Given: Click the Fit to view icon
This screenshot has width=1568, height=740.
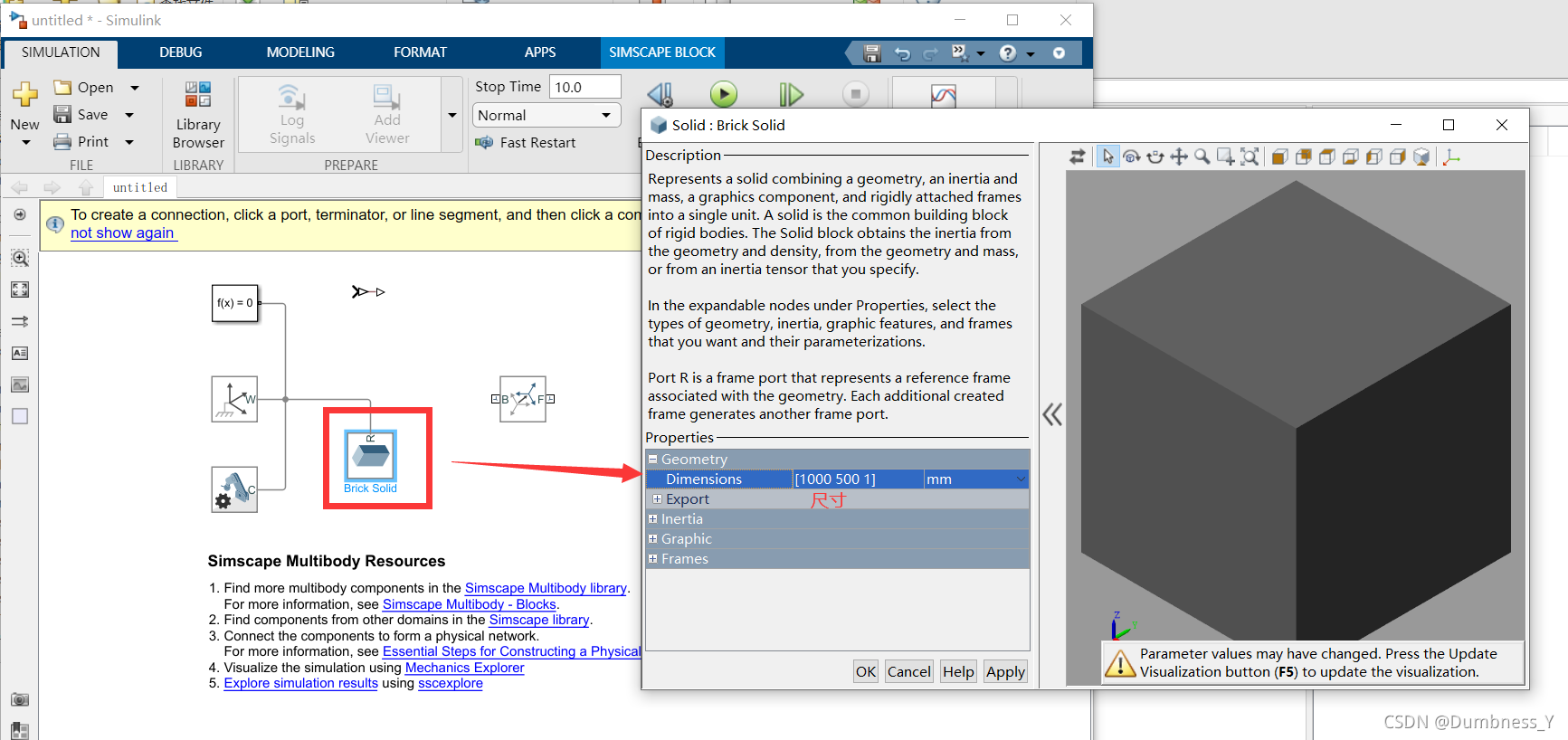Looking at the screenshot, I should (1249, 157).
